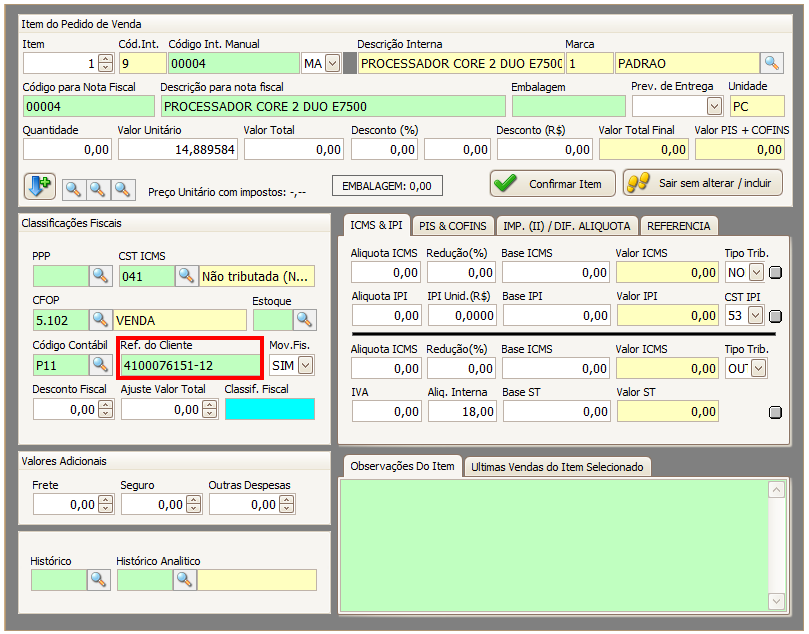Click Sair sem alterar / incluir button
This screenshot has height=634, width=809.
coord(702,184)
